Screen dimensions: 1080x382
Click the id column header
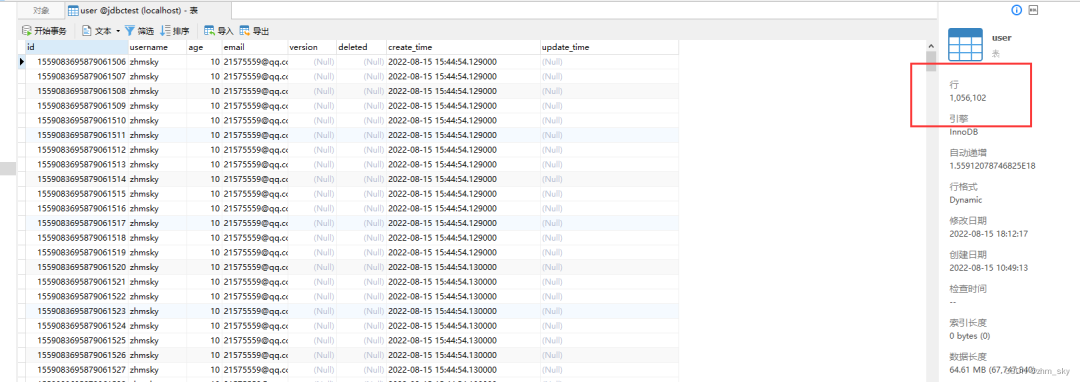pyautogui.click(x=76, y=47)
